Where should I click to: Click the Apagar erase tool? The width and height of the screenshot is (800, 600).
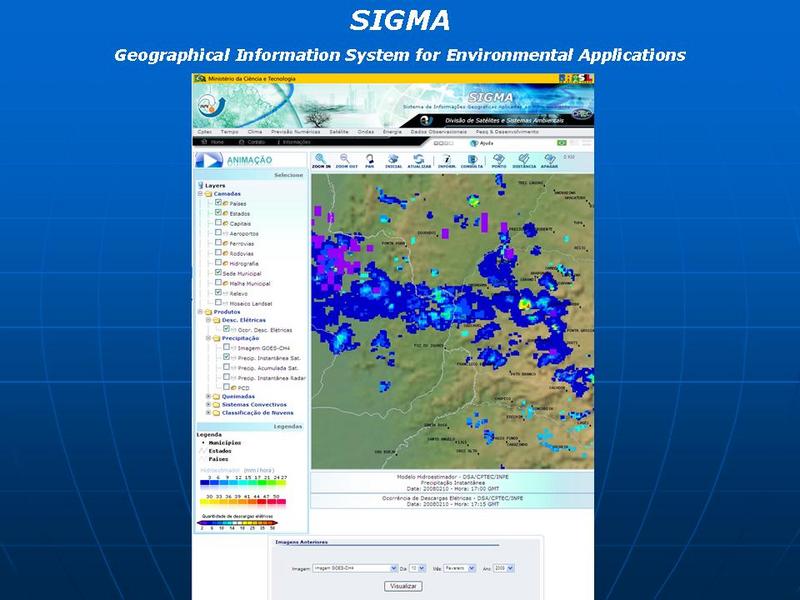point(549,161)
